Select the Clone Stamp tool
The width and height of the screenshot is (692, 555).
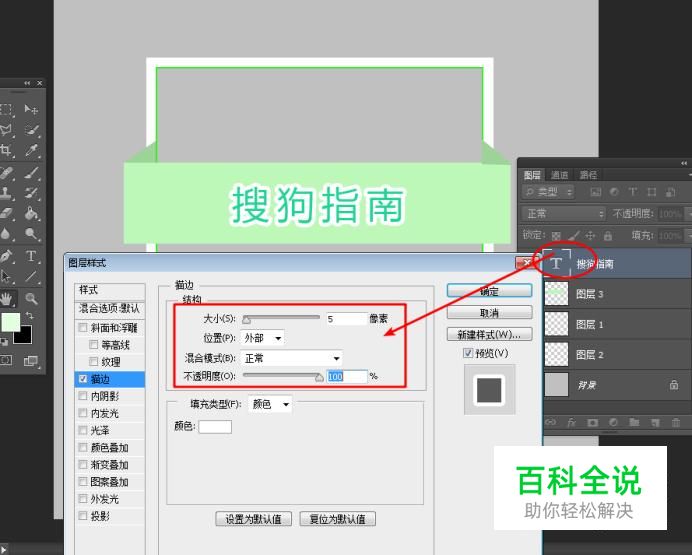6,193
